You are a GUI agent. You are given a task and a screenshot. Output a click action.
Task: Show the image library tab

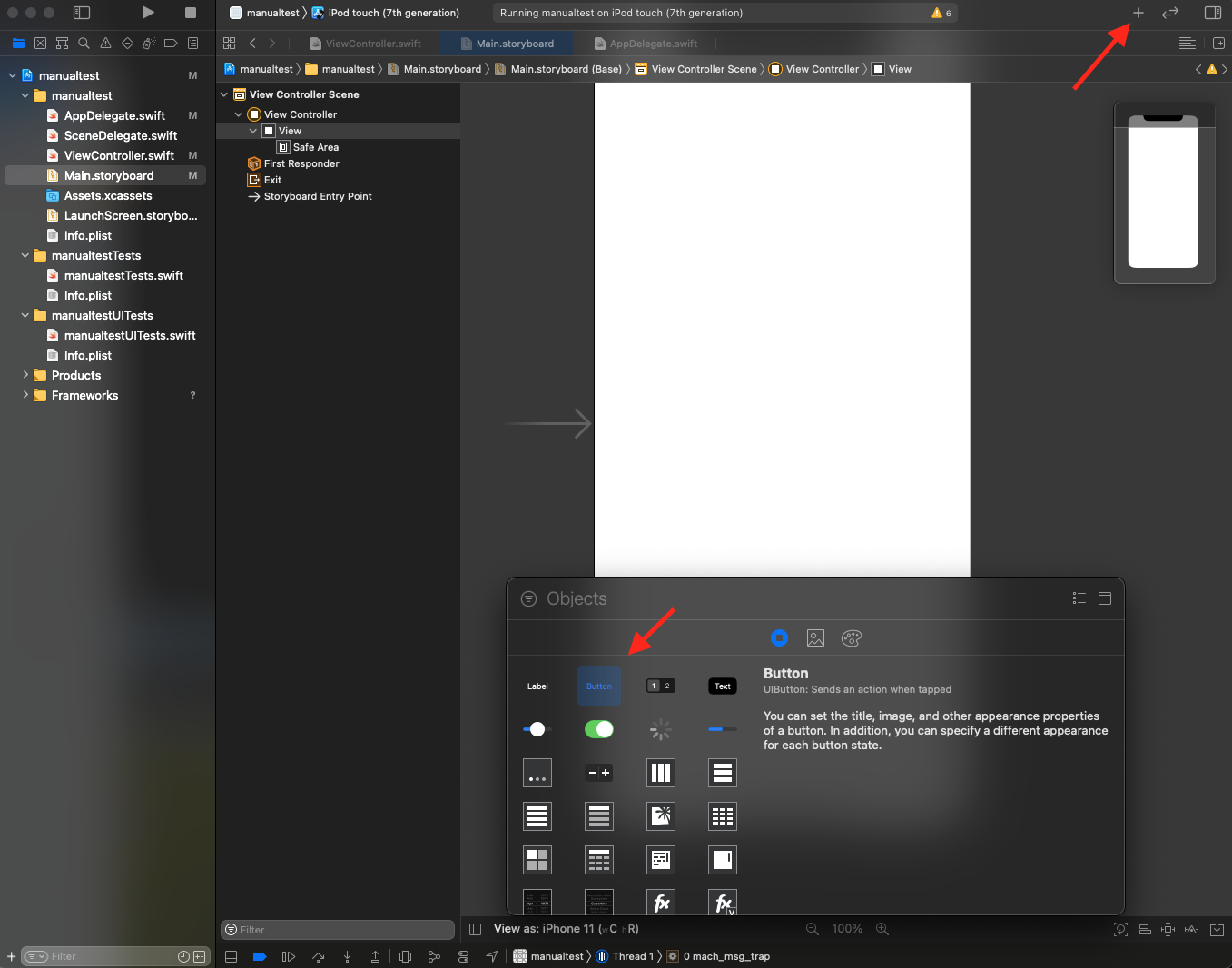(x=815, y=638)
